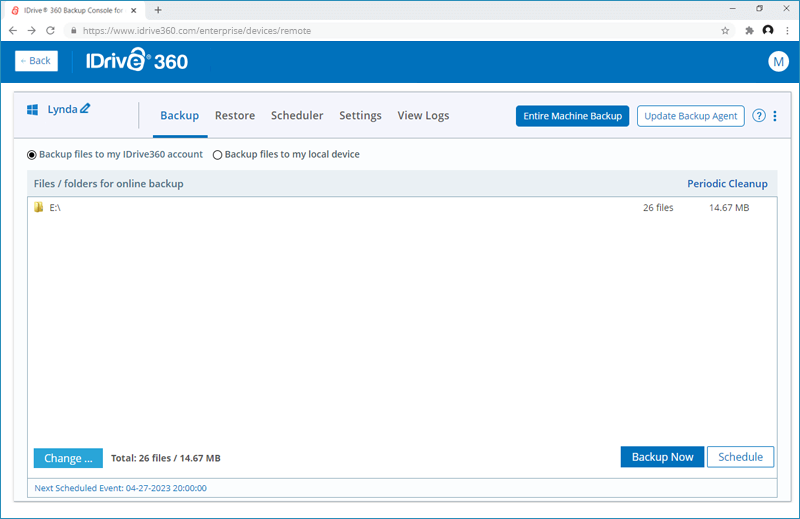The height and width of the screenshot is (519, 800).
Task: Click Total: 26 files / 14.67 MB text
Action: tap(166, 458)
